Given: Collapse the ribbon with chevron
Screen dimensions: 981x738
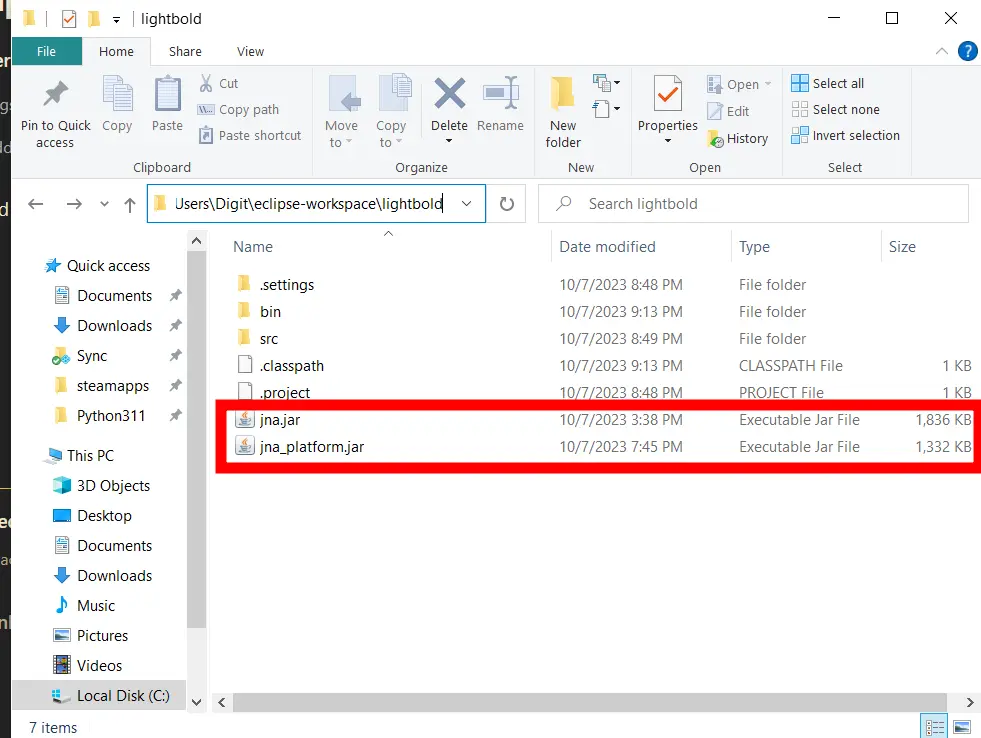Looking at the screenshot, I should tap(941, 51).
